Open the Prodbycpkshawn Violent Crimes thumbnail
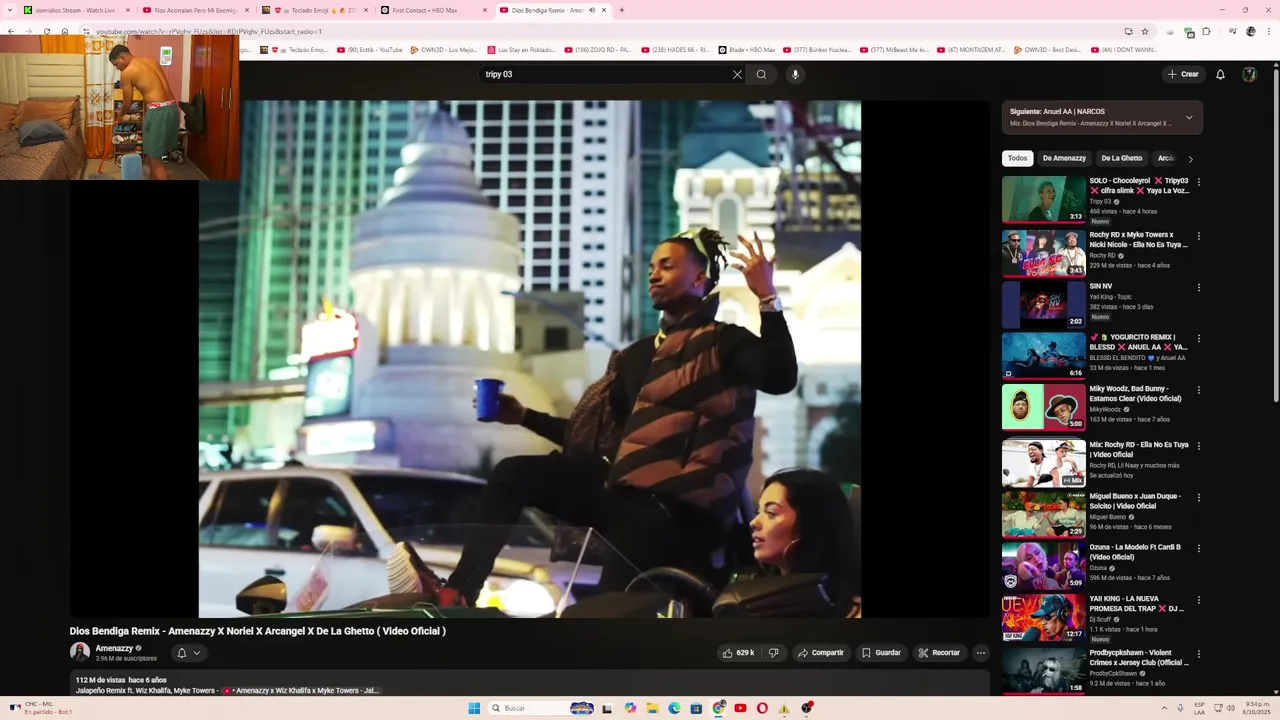This screenshot has height=720, width=1280. tap(1043, 670)
